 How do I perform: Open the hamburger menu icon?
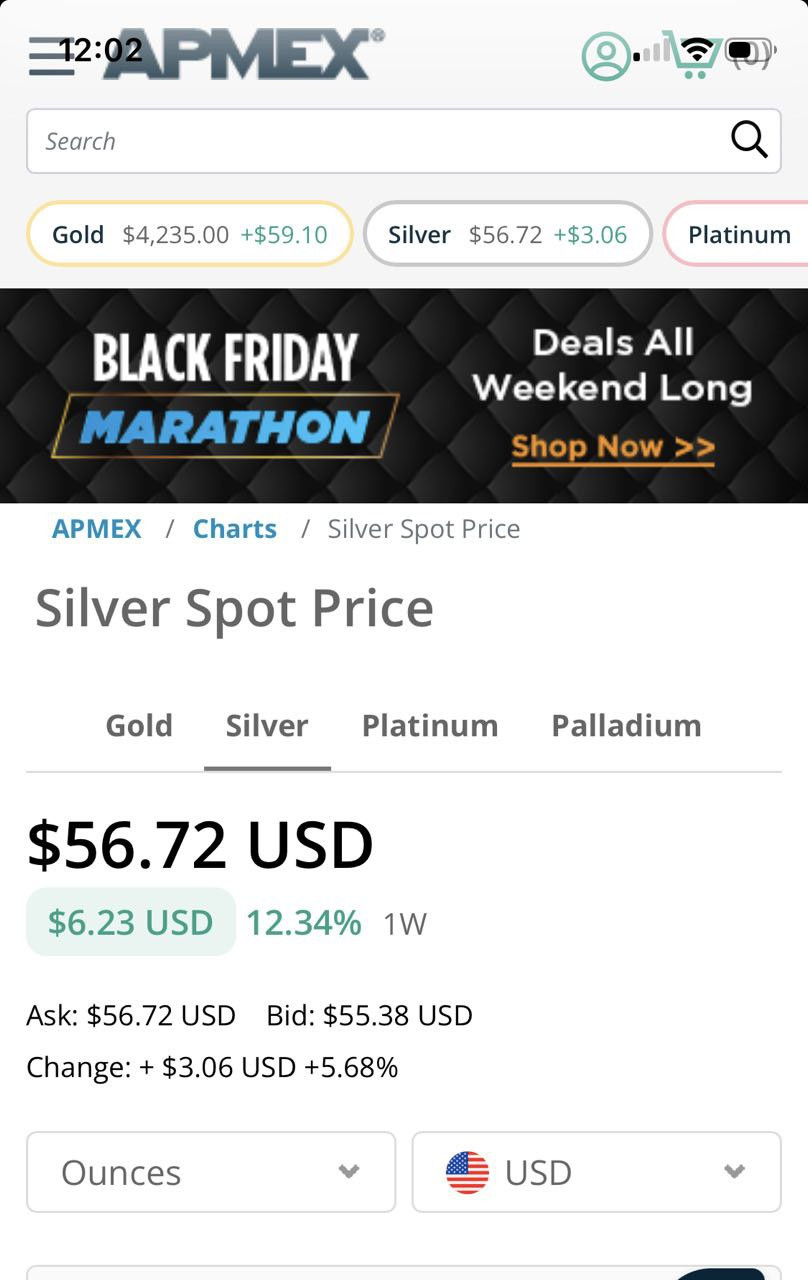pyautogui.click(x=50, y=56)
